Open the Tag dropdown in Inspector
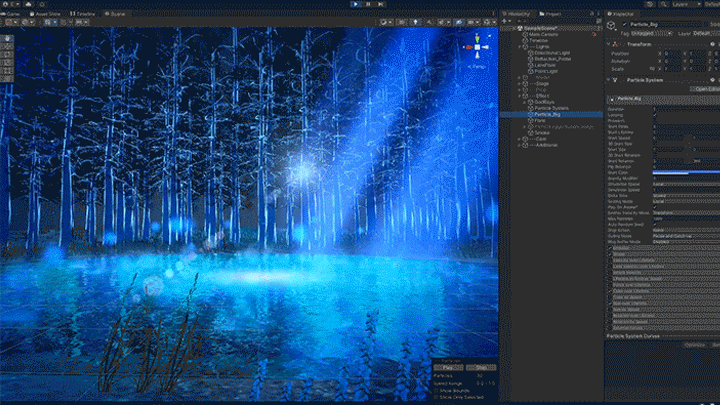720x405 pixels. point(651,34)
